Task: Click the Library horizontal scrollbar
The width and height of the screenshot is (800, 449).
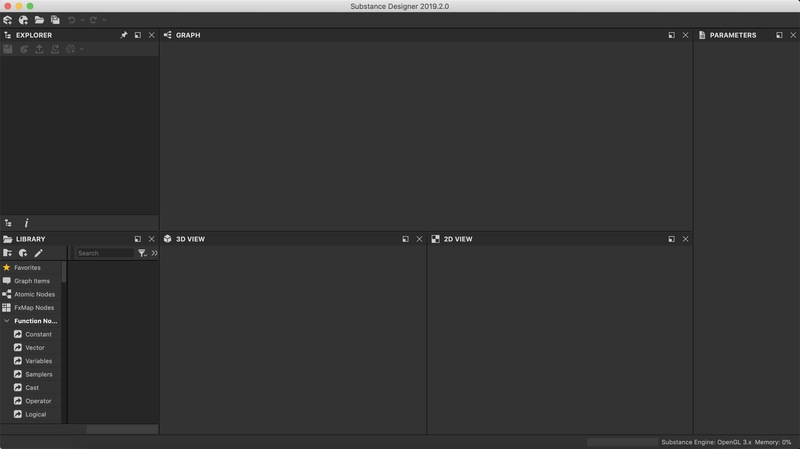Action: (x=122, y=429)
